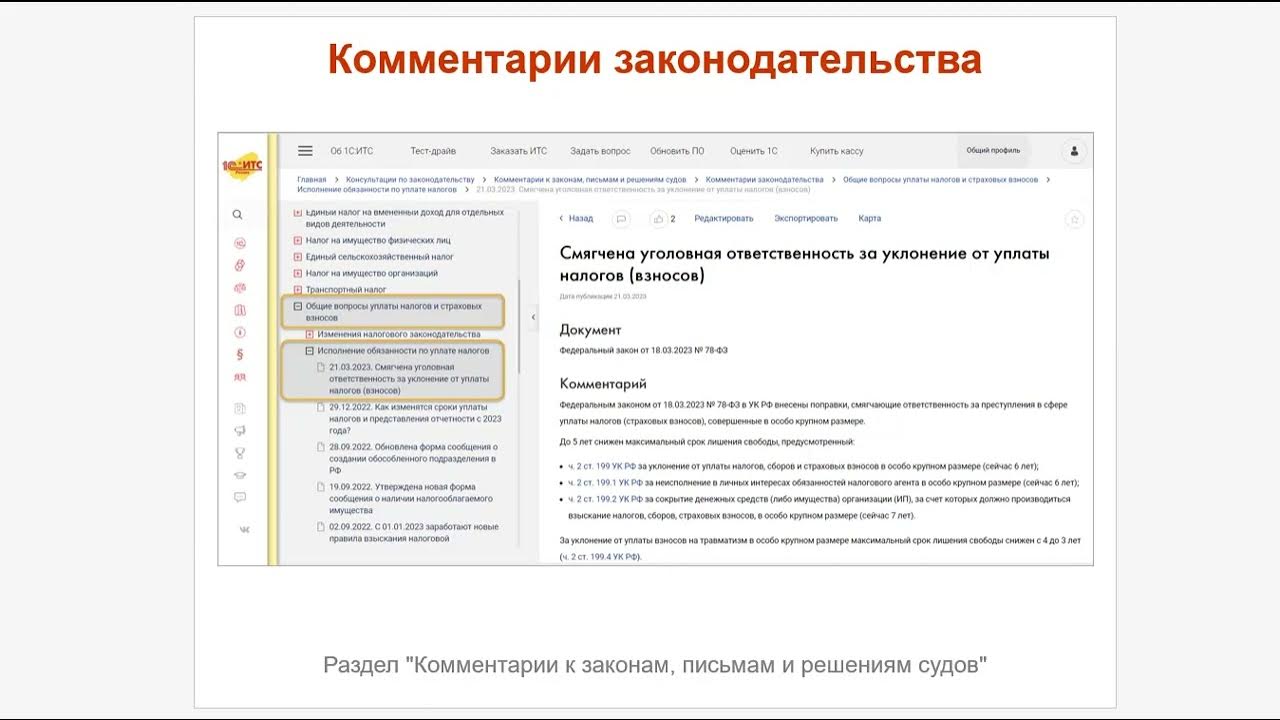Click the comment bubble icon beside Назад
The image size is (1280, 720).
point(621,218)
